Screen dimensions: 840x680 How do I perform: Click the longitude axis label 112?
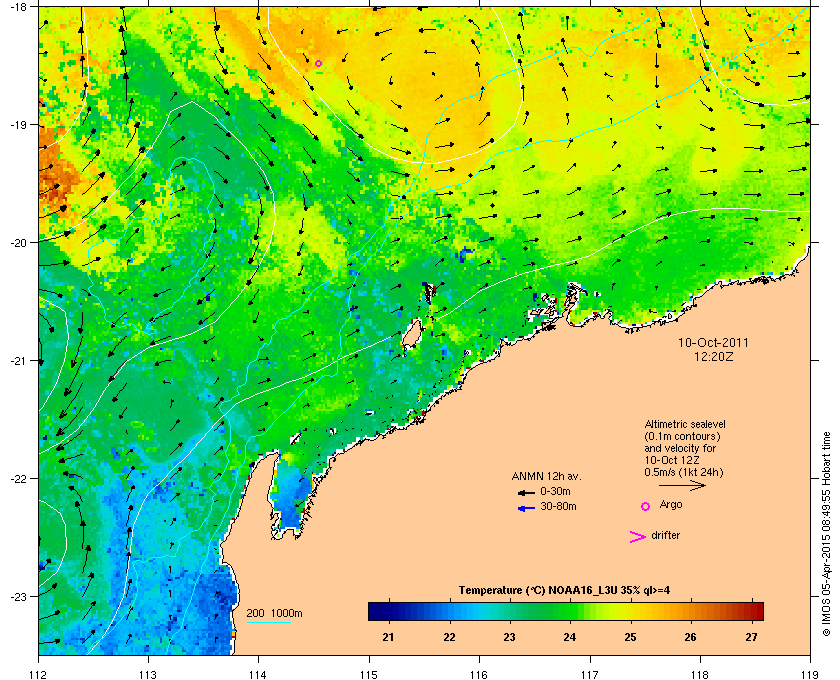[39, 674]
